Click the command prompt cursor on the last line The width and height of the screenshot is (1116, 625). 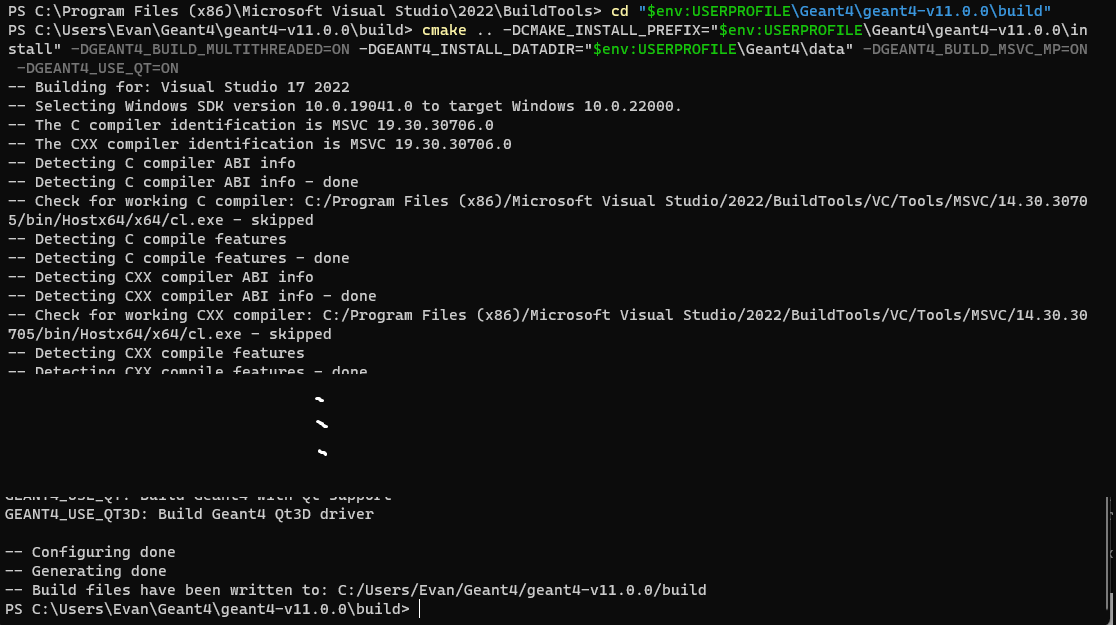[419, 609]
